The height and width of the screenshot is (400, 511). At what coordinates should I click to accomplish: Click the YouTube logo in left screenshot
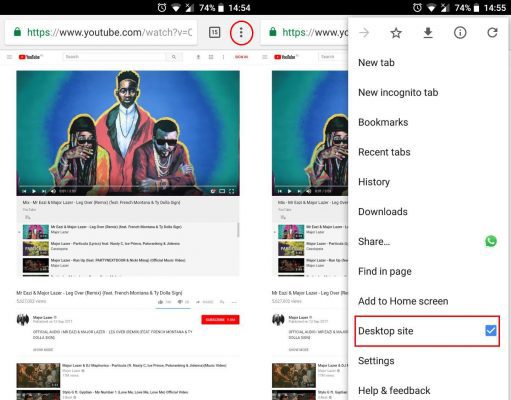click(x=29, y=57)
